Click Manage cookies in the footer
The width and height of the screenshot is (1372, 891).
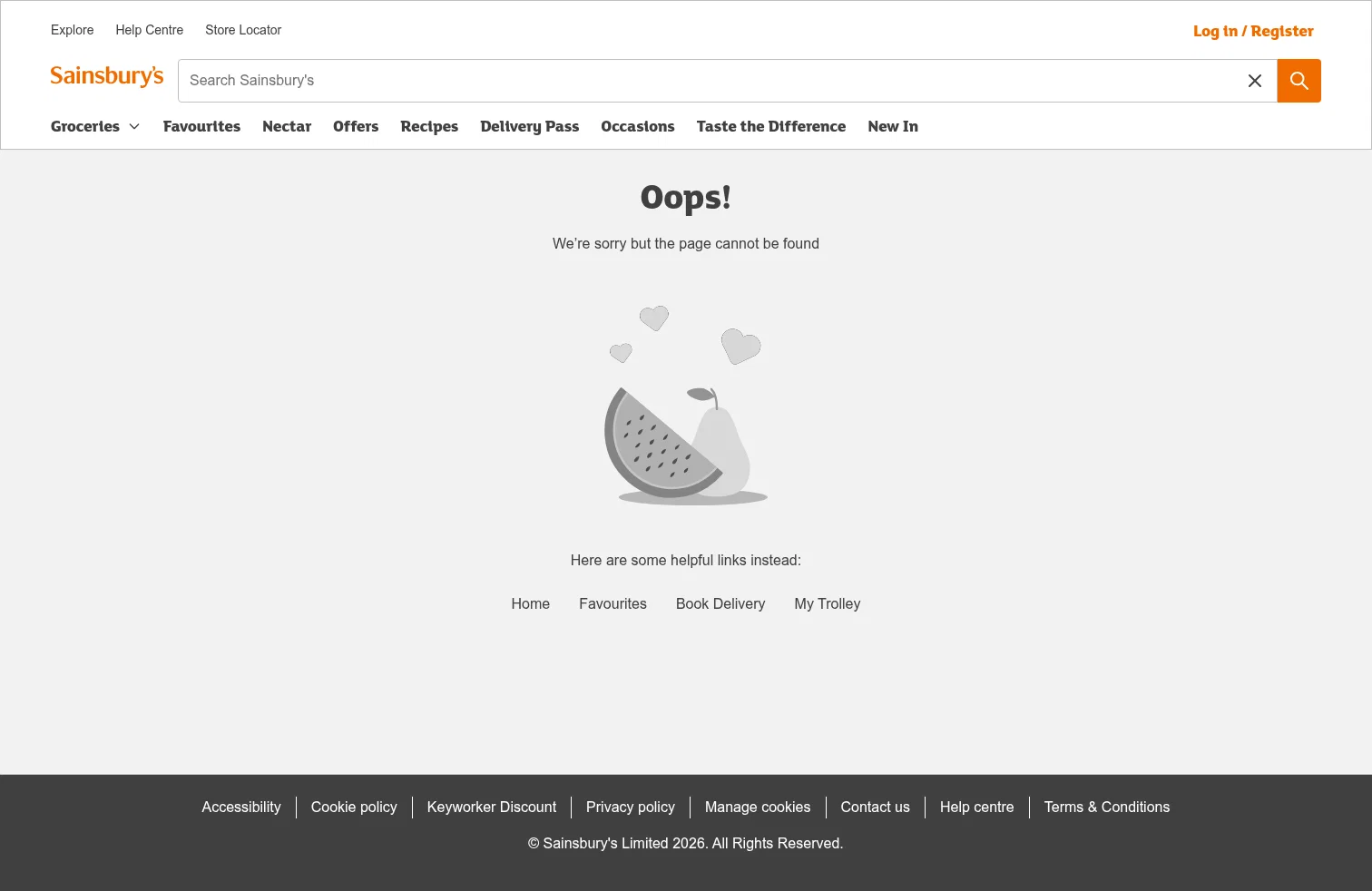pyautogui.click(x=758, y=807)
